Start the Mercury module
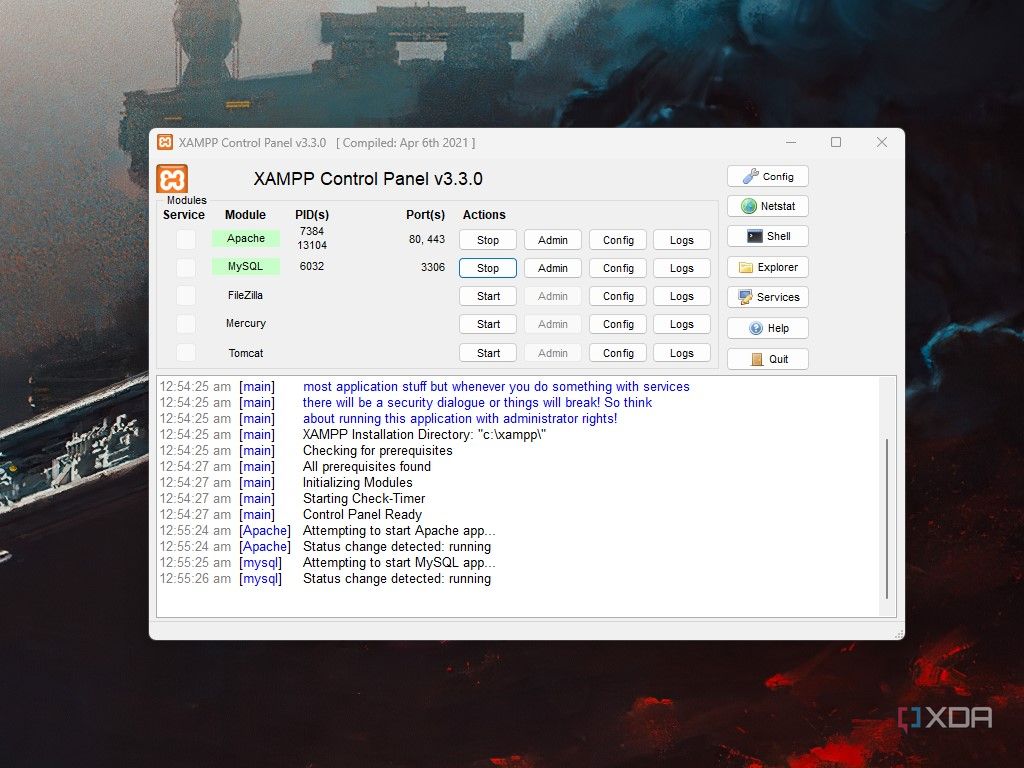 click(487, 324)
